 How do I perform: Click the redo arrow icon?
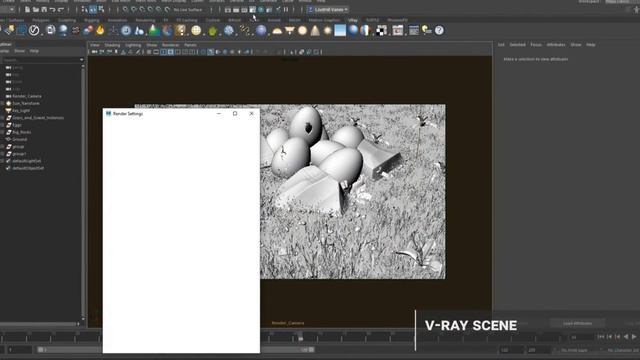[60, 9]
